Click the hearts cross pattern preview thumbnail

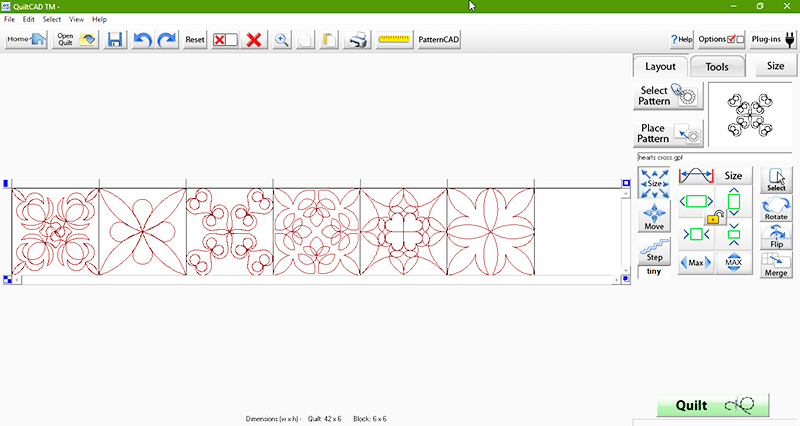[x=749, y=115]
